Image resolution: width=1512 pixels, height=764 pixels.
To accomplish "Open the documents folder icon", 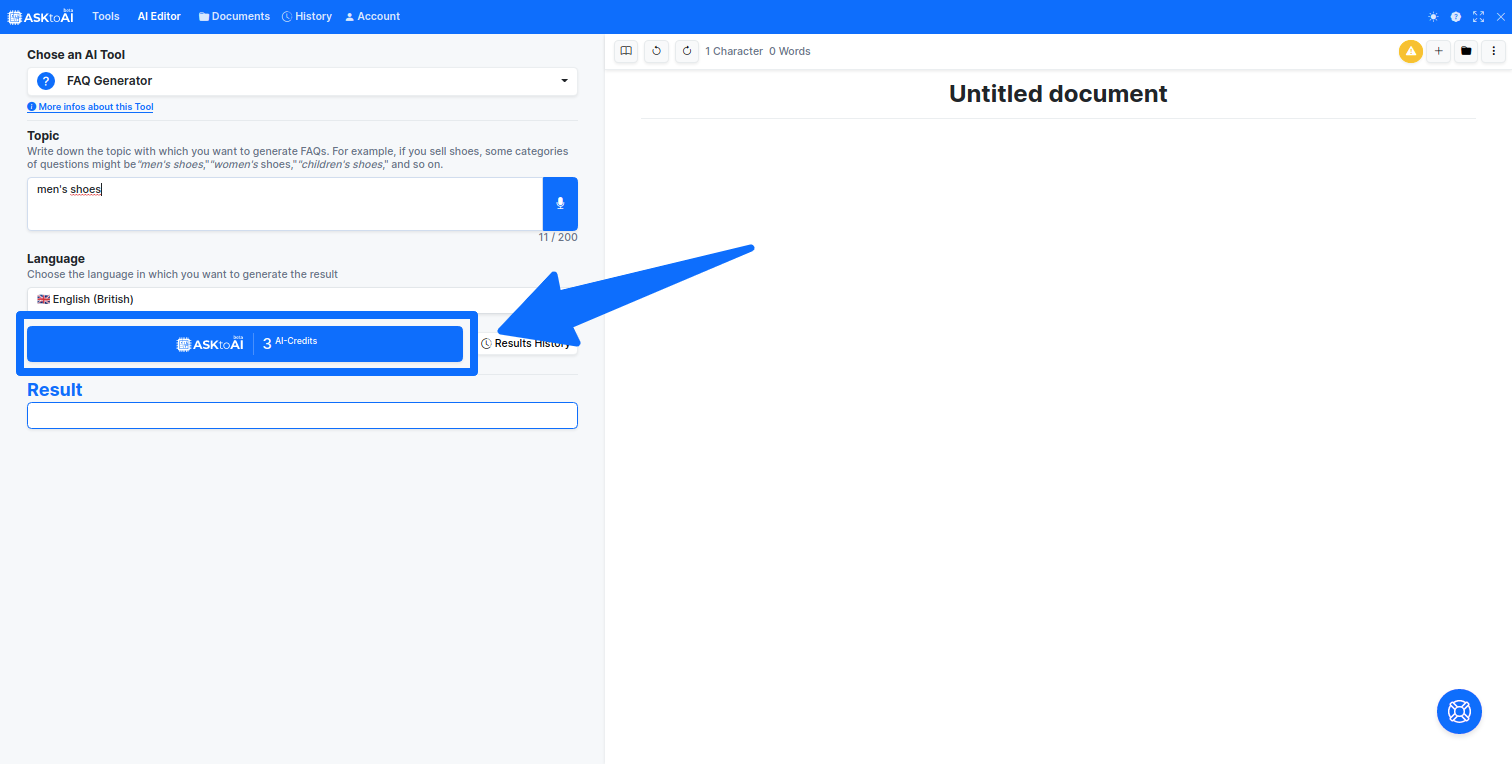I will (x=1466, y=51).
